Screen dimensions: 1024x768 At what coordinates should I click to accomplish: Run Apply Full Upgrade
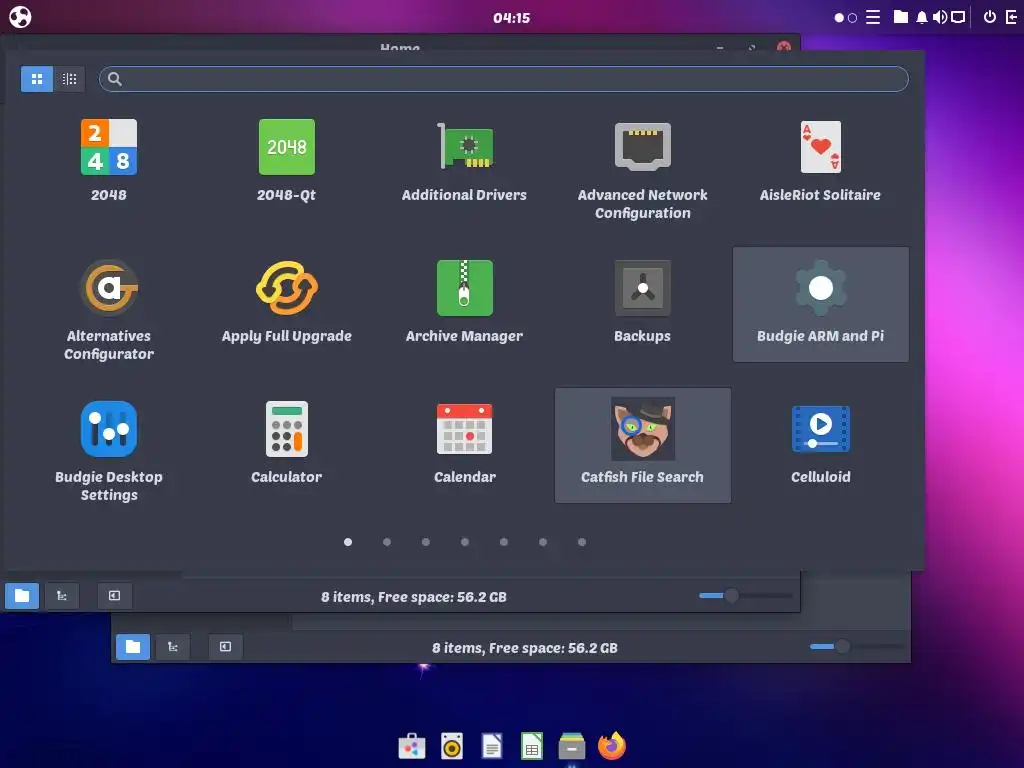286,302
